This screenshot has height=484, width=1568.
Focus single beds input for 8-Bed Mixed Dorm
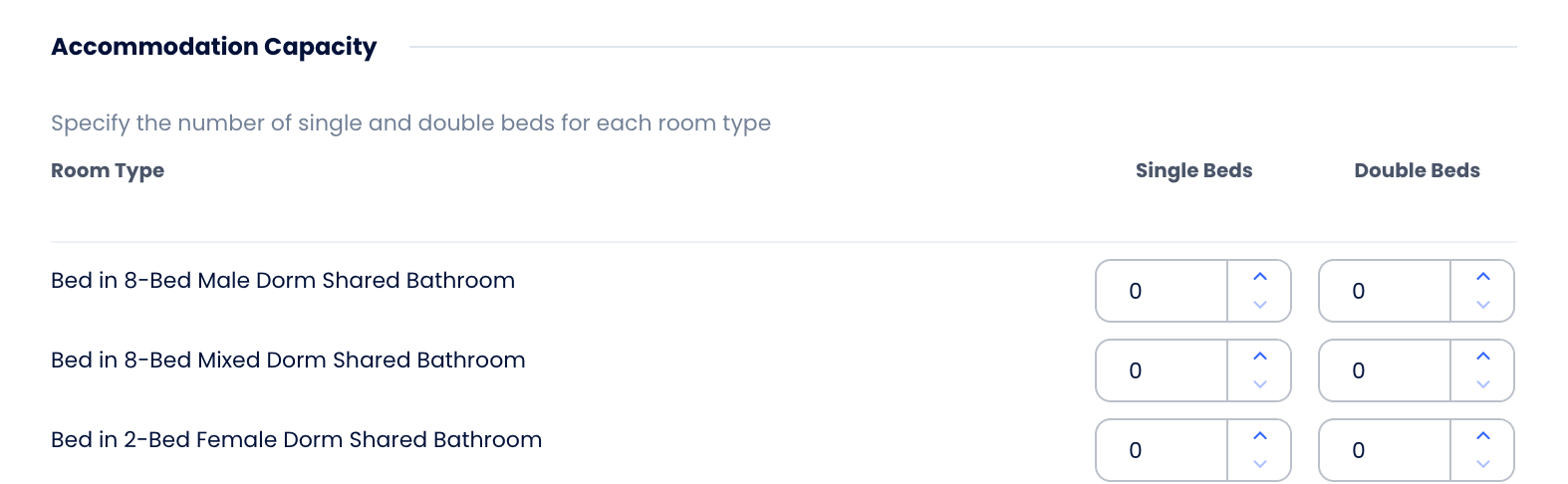pos(1162,370)
